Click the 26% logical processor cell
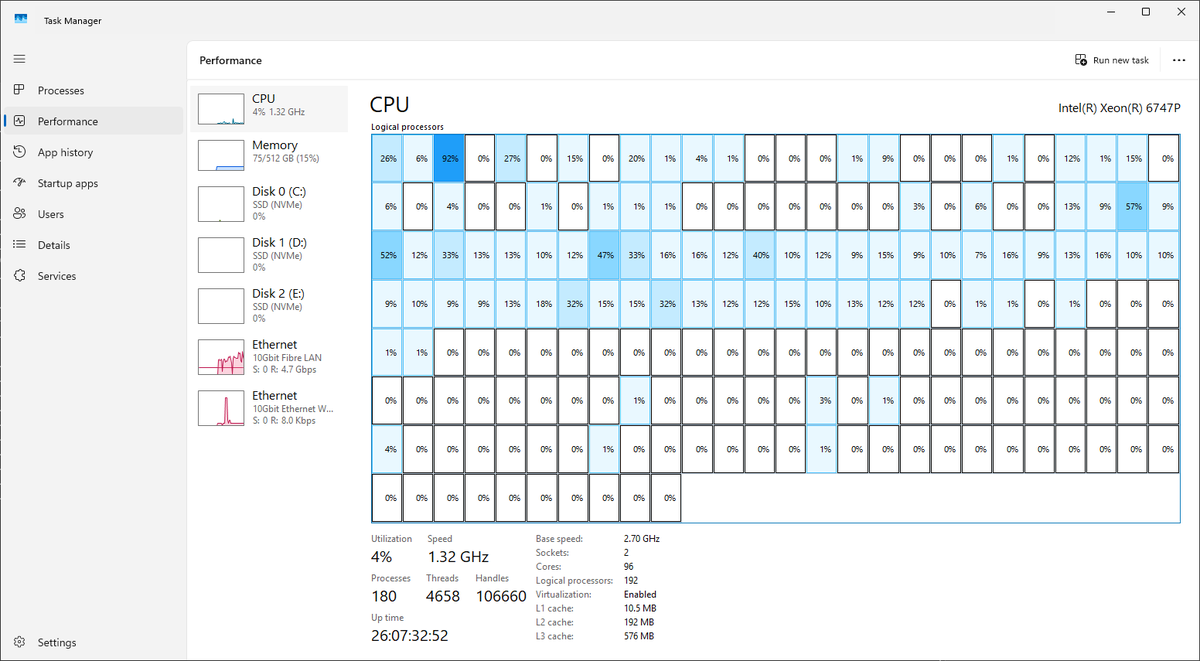1200x661 pixels. click(388, 158)
